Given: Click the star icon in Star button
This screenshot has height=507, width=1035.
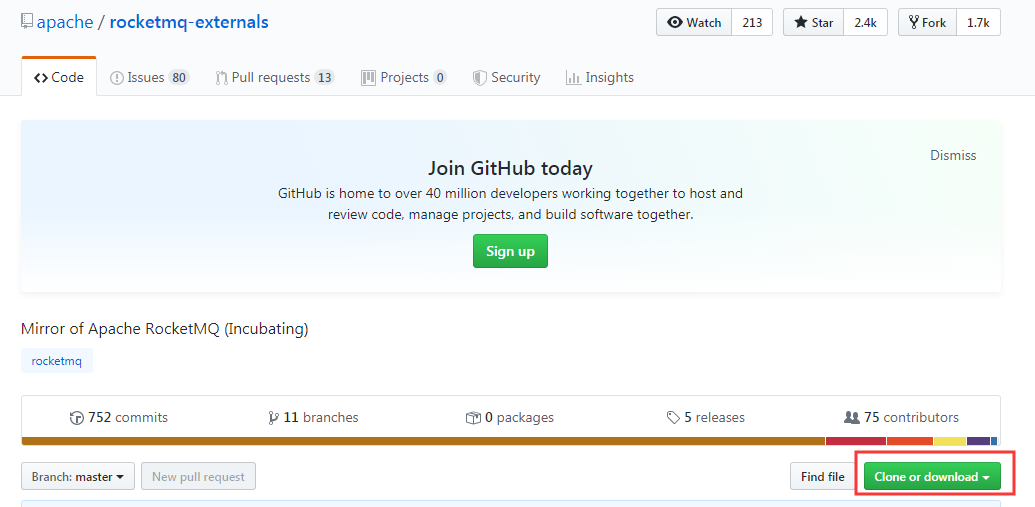Looking at the screenshot, I should [x=801, y=22].
